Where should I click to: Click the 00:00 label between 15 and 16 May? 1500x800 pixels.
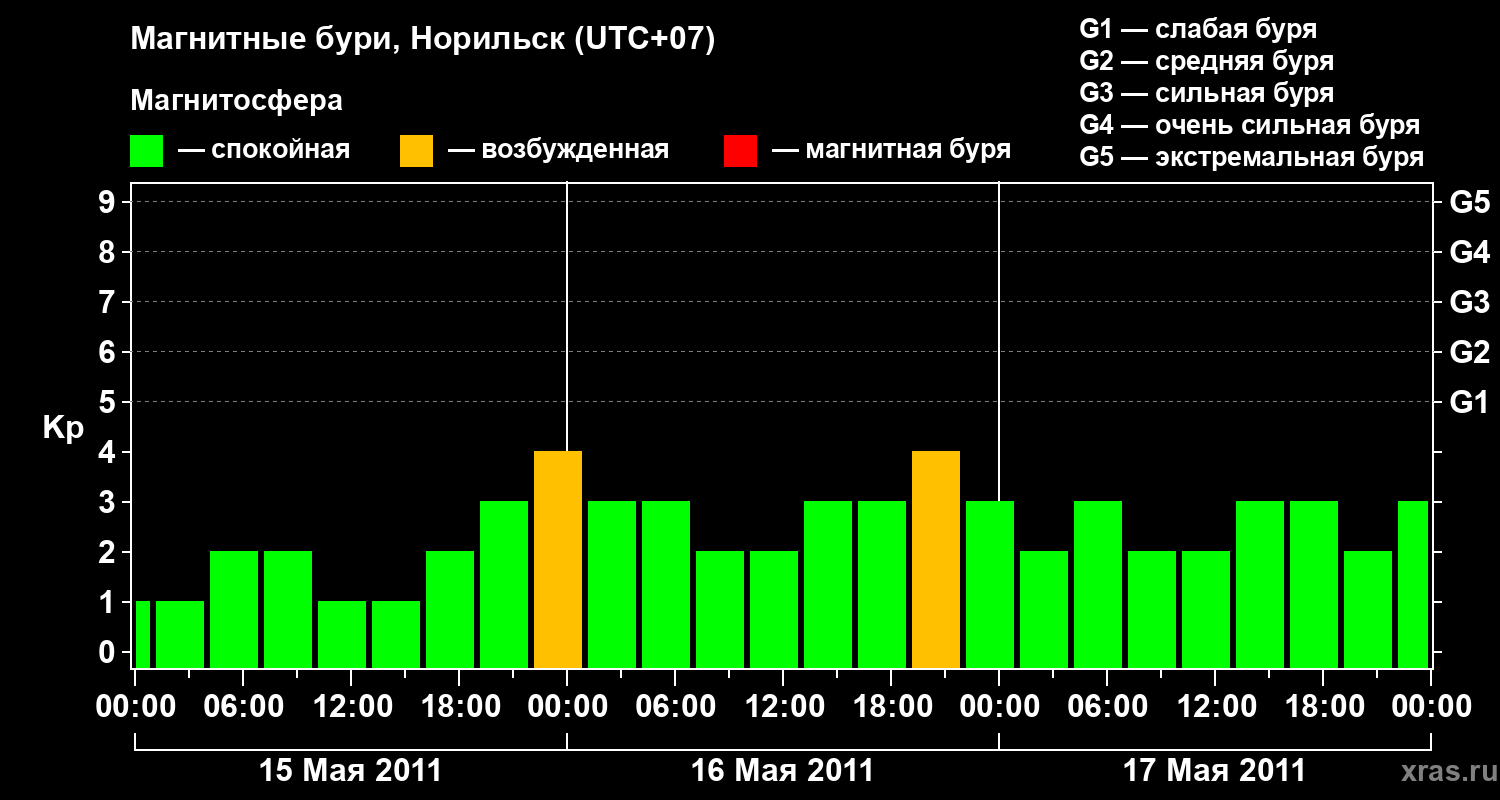pos(566,707)
